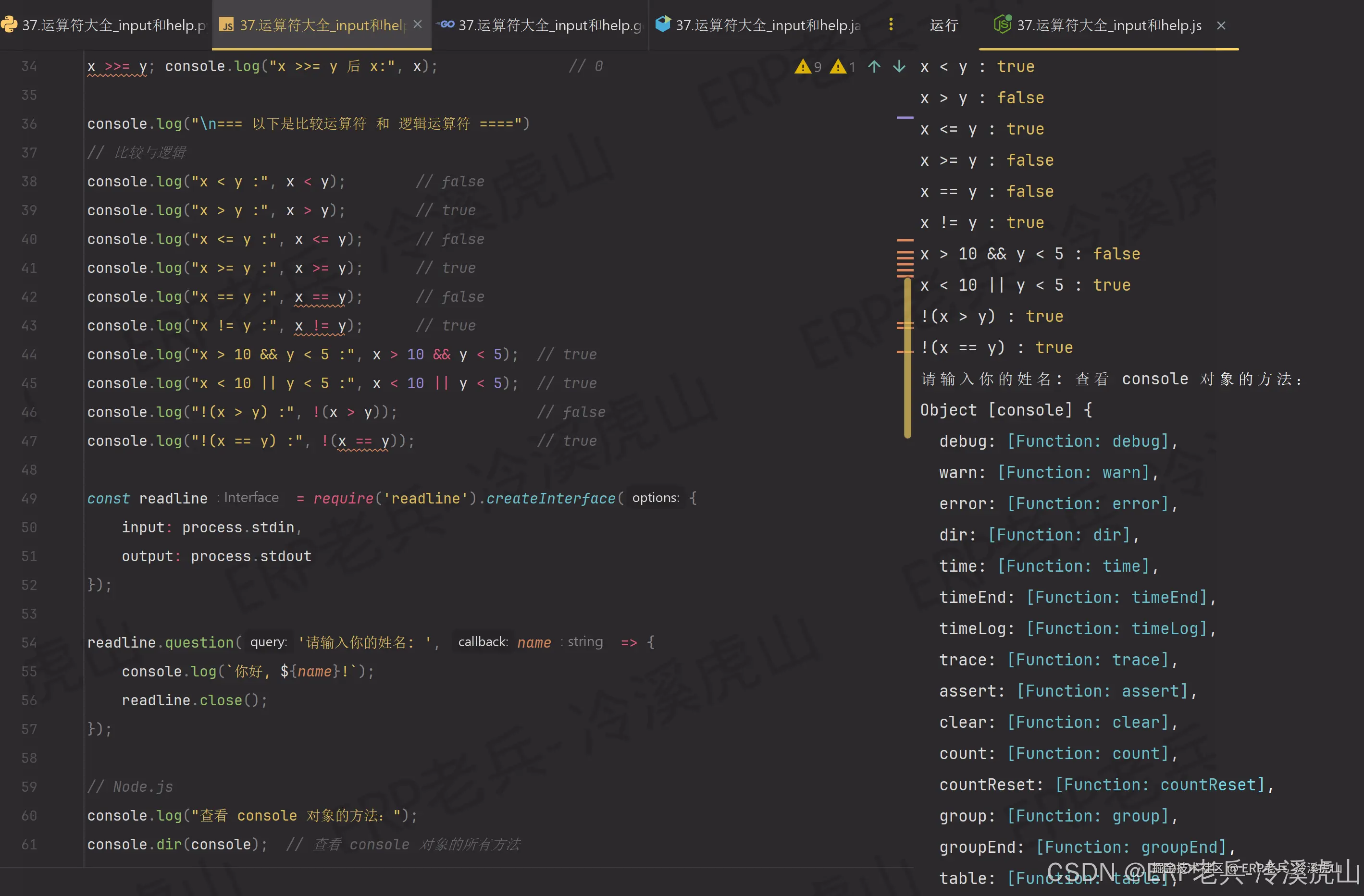Viewport: 1364px width, 896px height.
Task: Click the options: inlay hint on line 49
Action: click(x=655, y=498)
